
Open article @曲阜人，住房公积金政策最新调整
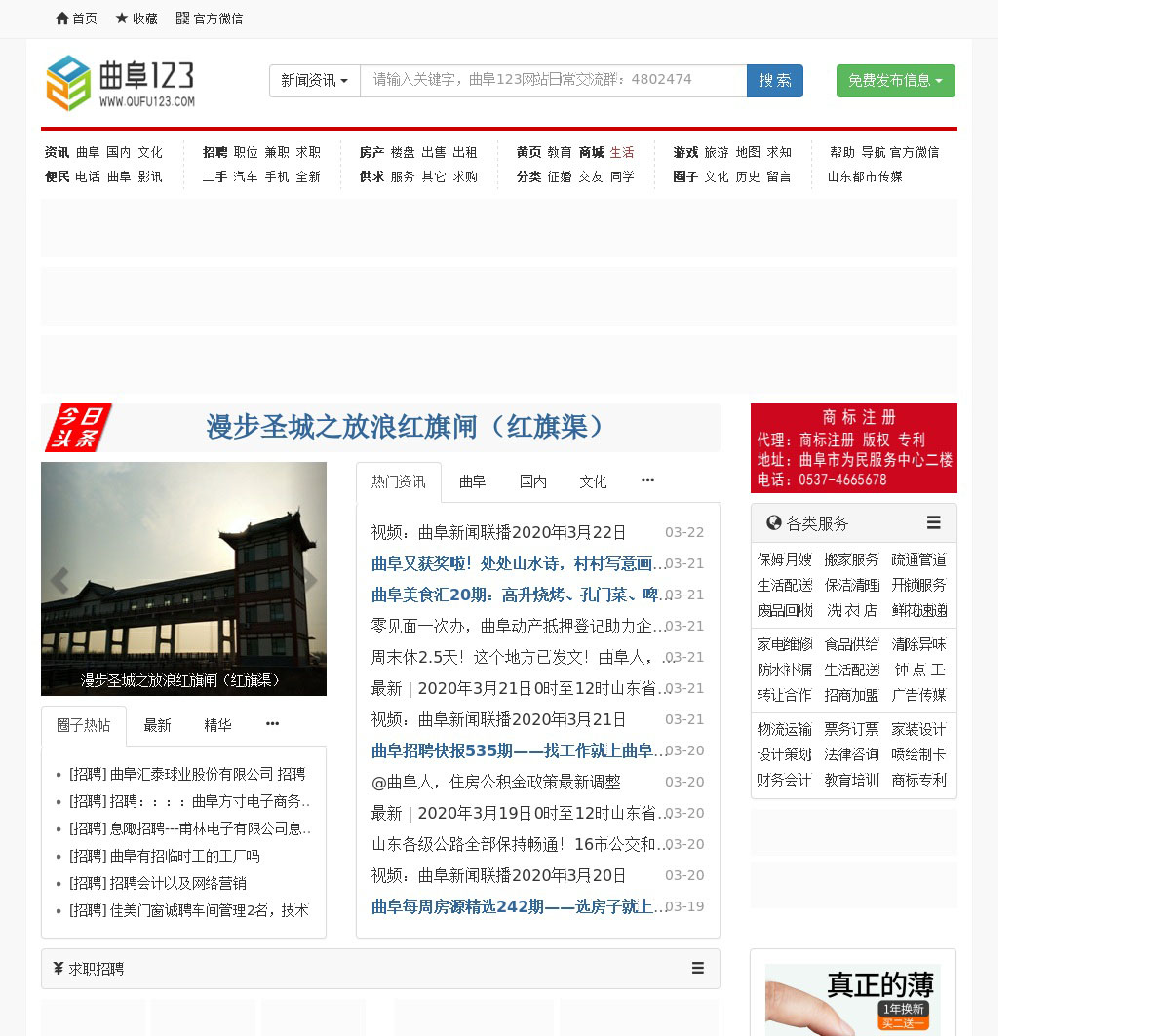[495, 782]
